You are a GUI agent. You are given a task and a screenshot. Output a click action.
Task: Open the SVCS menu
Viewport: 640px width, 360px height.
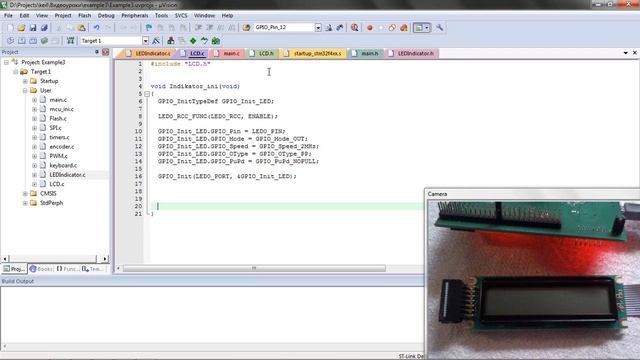181,16
